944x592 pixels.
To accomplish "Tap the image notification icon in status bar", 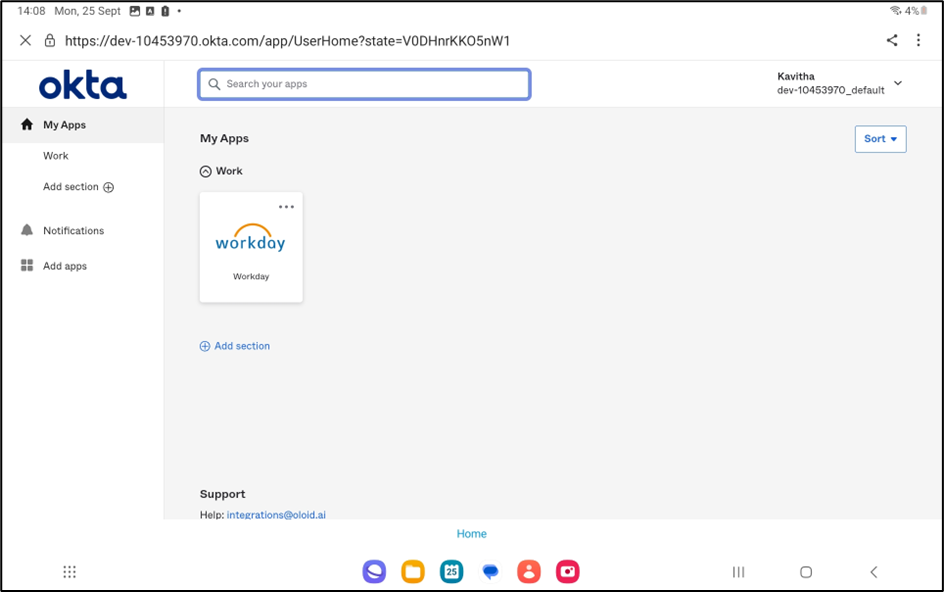I will click(135, 11).
